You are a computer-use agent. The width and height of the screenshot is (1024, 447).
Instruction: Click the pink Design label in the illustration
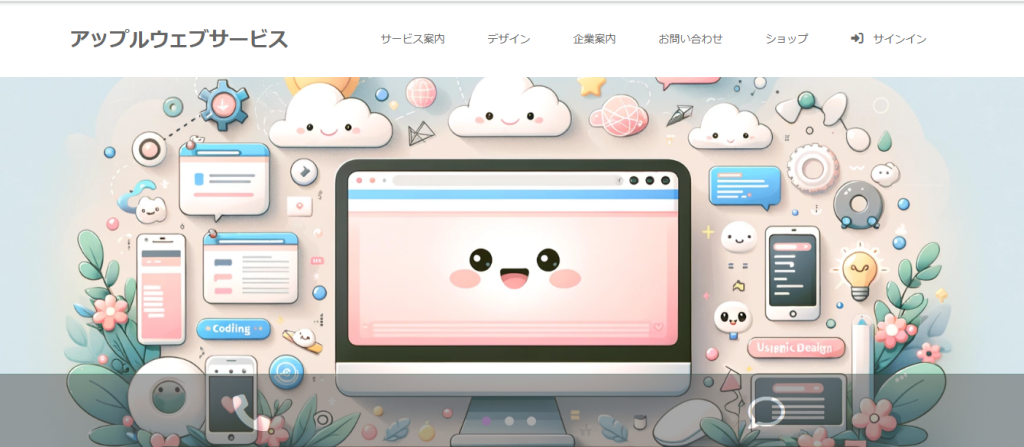click(x=796, y=347)
